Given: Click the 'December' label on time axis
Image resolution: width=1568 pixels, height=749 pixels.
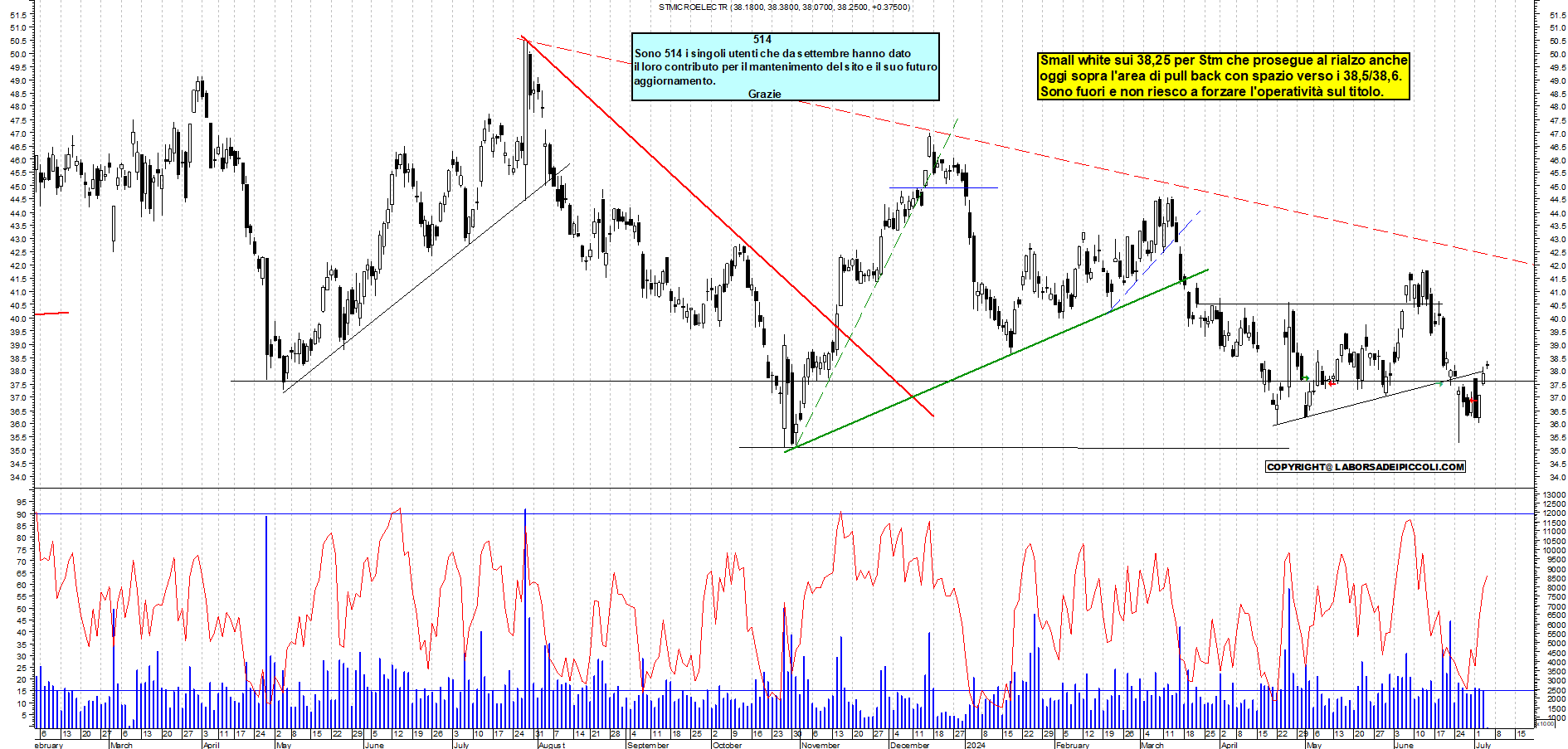Looking at the screenshot, I should click(909, 745).
